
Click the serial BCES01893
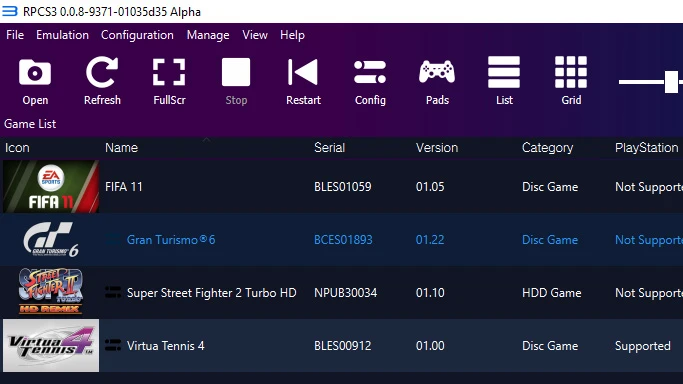(x=343, y=240)
